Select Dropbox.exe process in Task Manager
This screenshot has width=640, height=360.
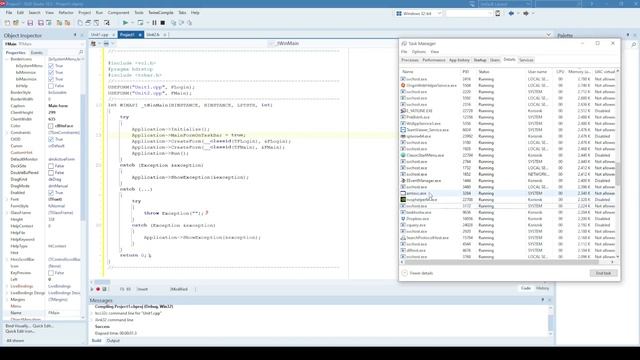[508, 219]
